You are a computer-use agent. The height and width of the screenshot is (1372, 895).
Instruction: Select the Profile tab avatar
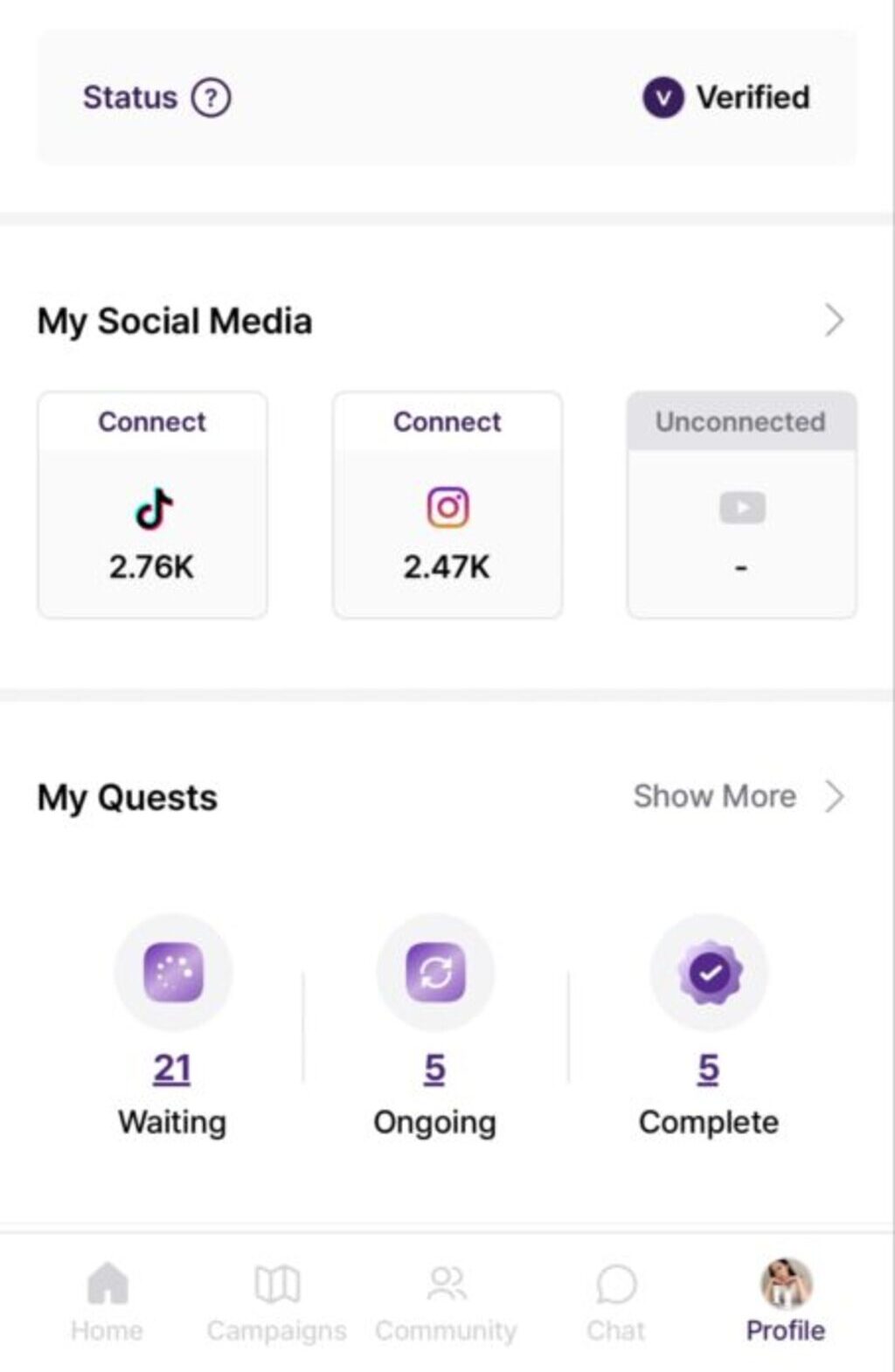tap(786, 1284)
